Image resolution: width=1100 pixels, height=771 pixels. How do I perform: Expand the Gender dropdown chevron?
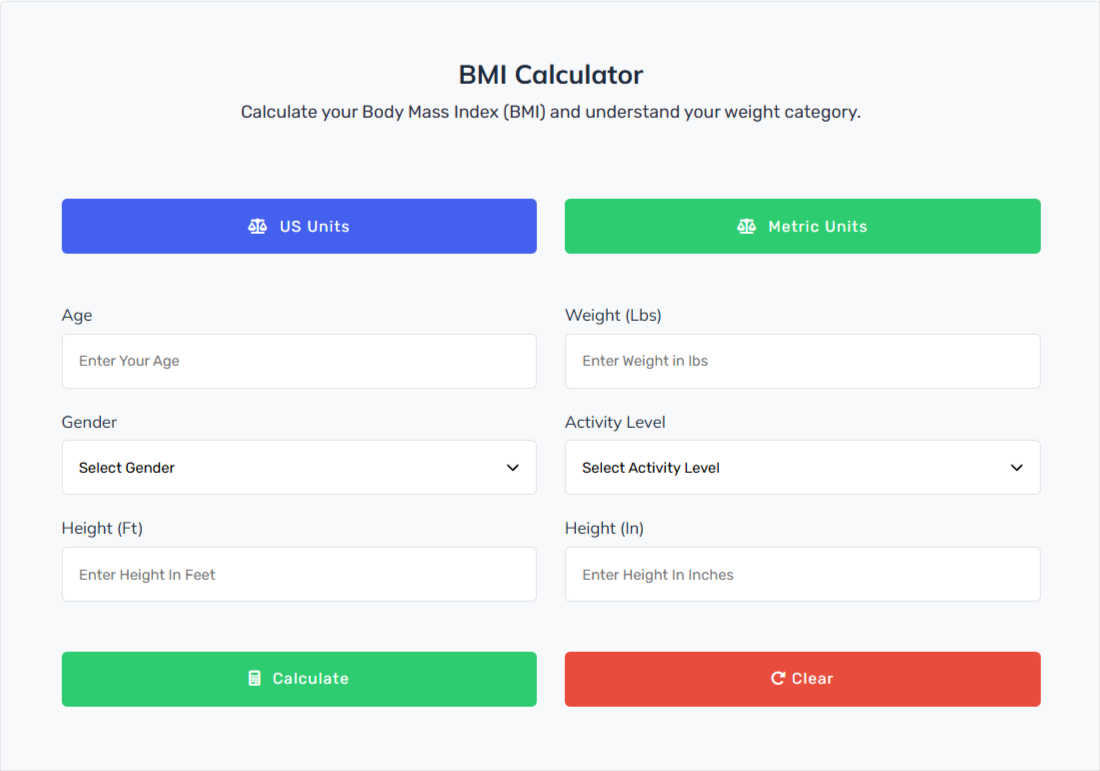(x=513, y=468)
